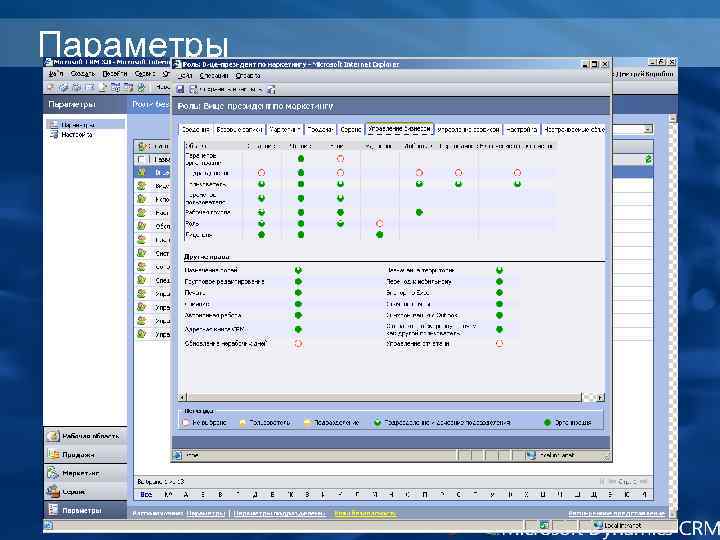Toggle Запись circle in the Роль row

(x=340, y=224)
